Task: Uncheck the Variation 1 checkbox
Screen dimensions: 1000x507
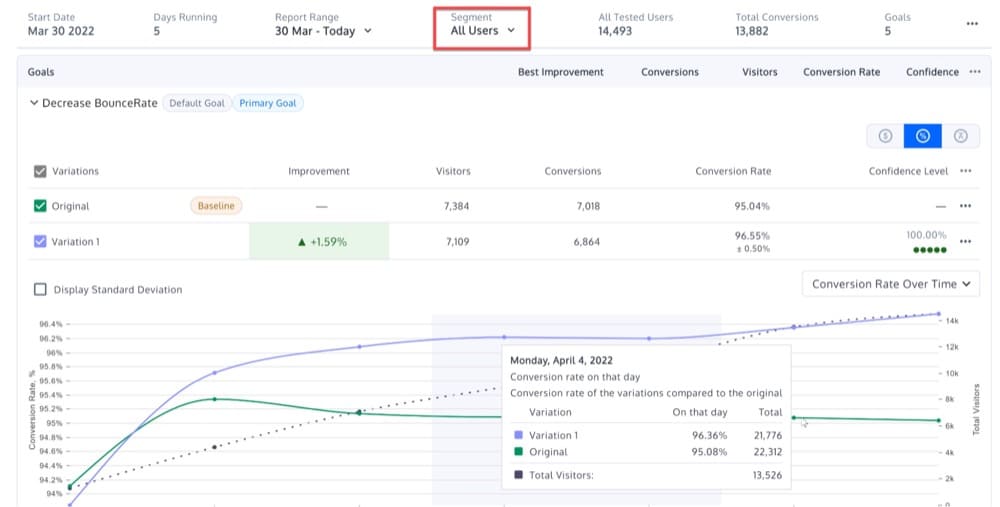Action: tap(40, 241)
